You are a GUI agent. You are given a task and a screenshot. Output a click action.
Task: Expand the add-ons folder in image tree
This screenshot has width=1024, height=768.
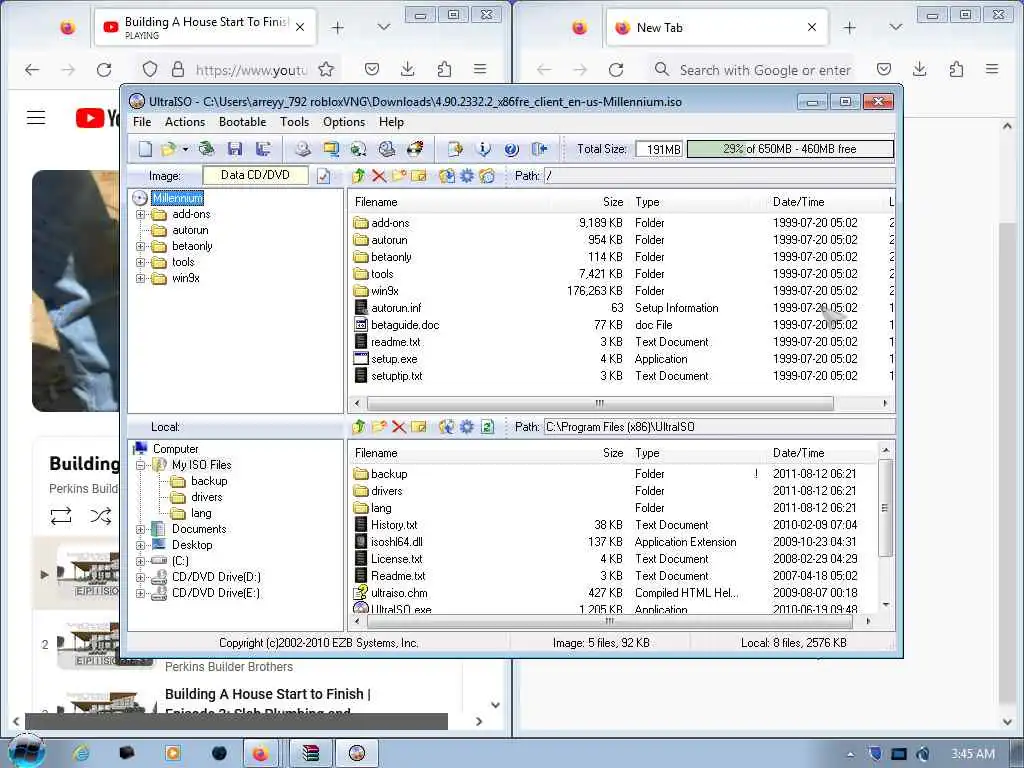click(140, 214)
